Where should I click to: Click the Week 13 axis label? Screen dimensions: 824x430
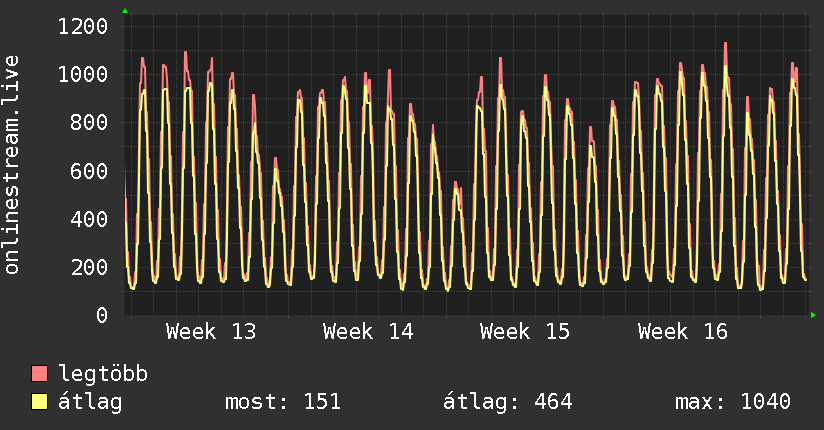pyautogui.click(x=211, y=332)
